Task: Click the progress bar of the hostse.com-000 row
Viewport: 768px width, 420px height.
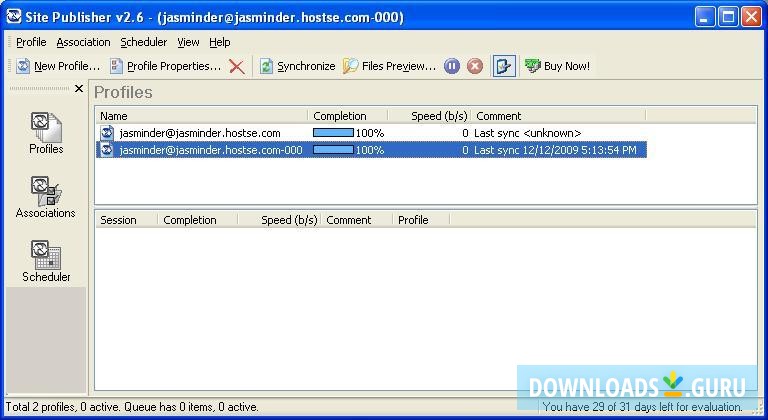Action: [x=333, y=149]
